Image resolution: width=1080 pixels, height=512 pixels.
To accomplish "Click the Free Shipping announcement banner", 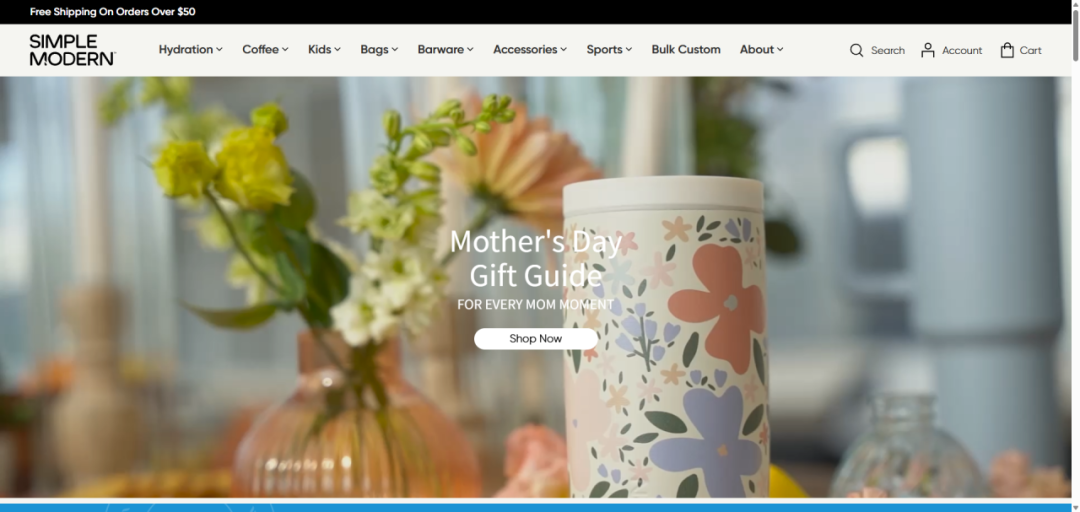I will [113, 12].
